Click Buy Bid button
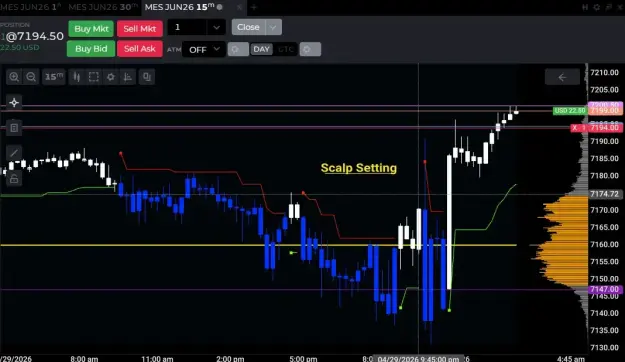The image size is (625, 362). (91, 49)
